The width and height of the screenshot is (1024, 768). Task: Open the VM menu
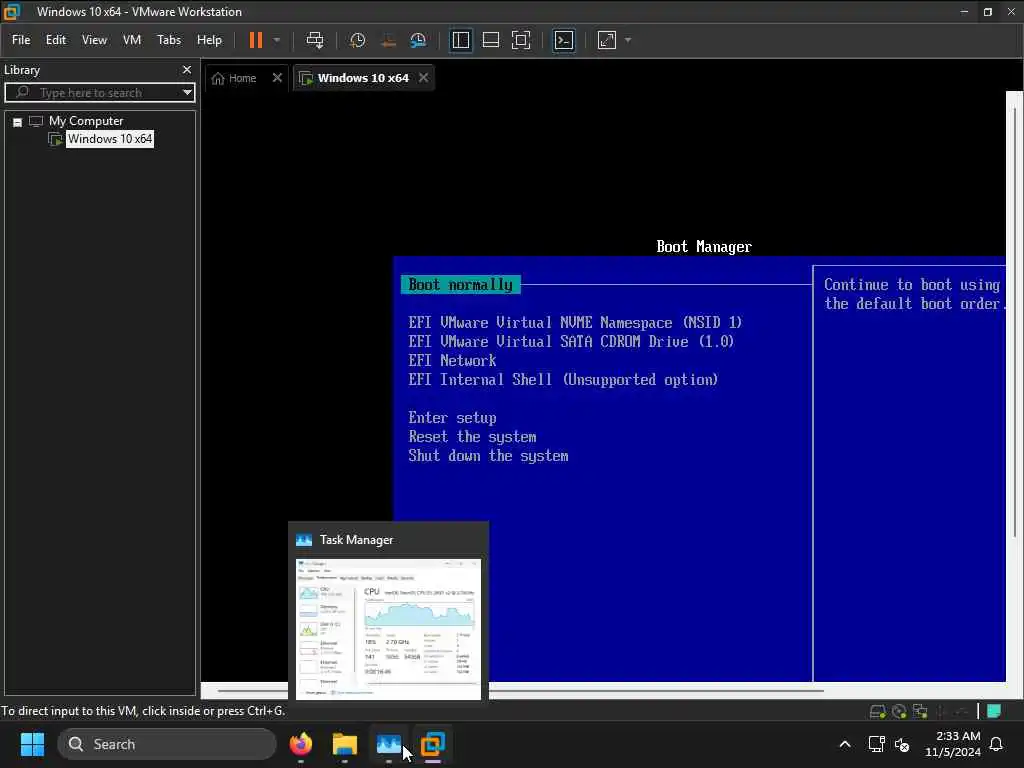pos(132,40)
